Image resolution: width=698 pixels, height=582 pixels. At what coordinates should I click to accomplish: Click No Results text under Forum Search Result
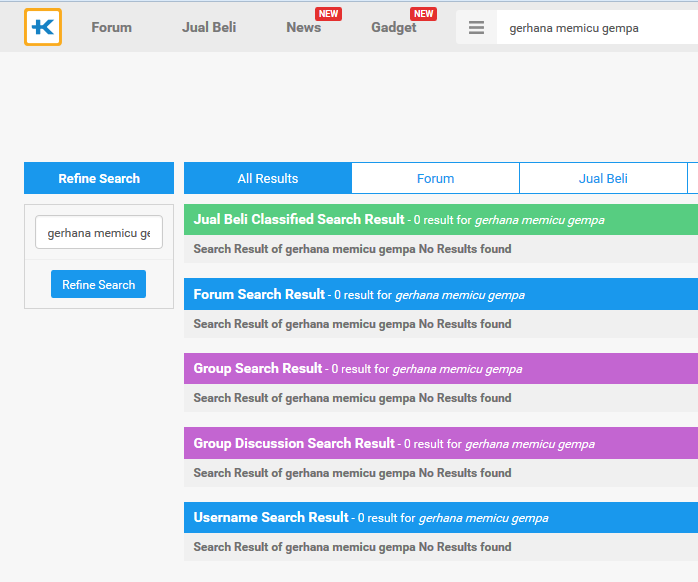(352, 324)
